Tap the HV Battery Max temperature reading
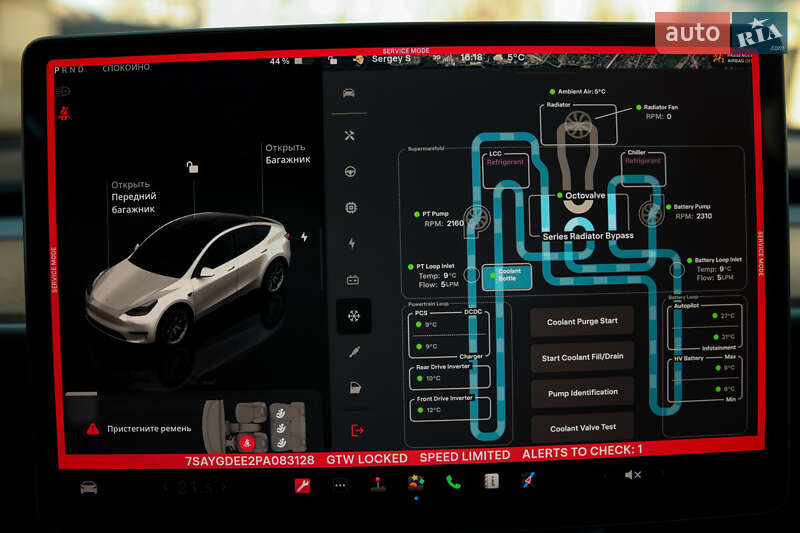 tap(726, 367)
